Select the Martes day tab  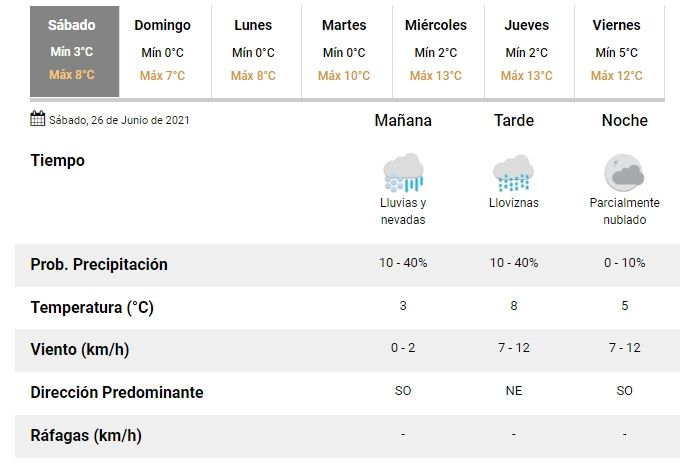tap(343, 50)
